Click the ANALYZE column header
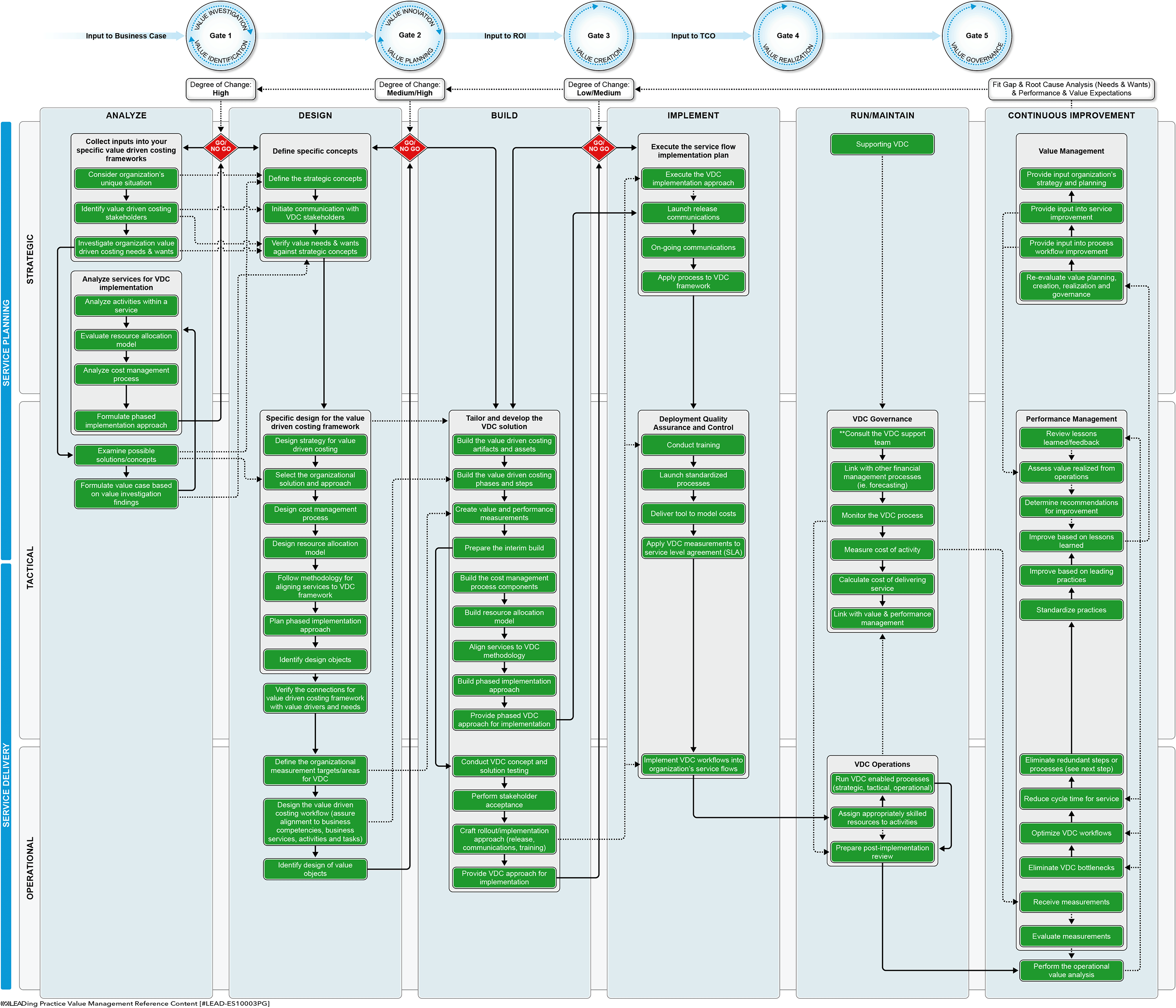The height and width of the screenshot is (1008, 1176). tap(126, 115)
